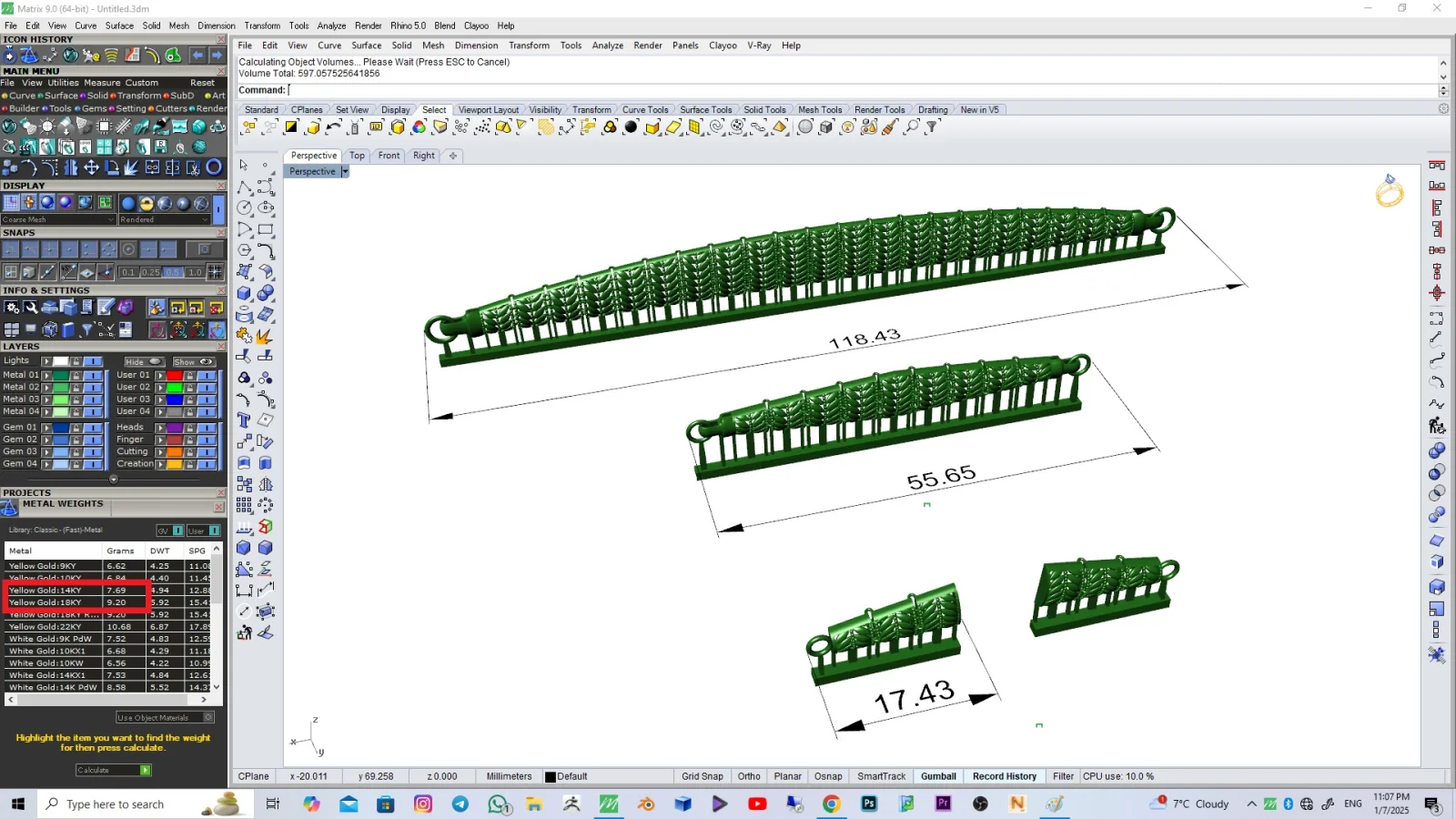This screenshot has width=1456, height=819.
Task: Expand the User 01 layer arrow
Action: (160, 375)
